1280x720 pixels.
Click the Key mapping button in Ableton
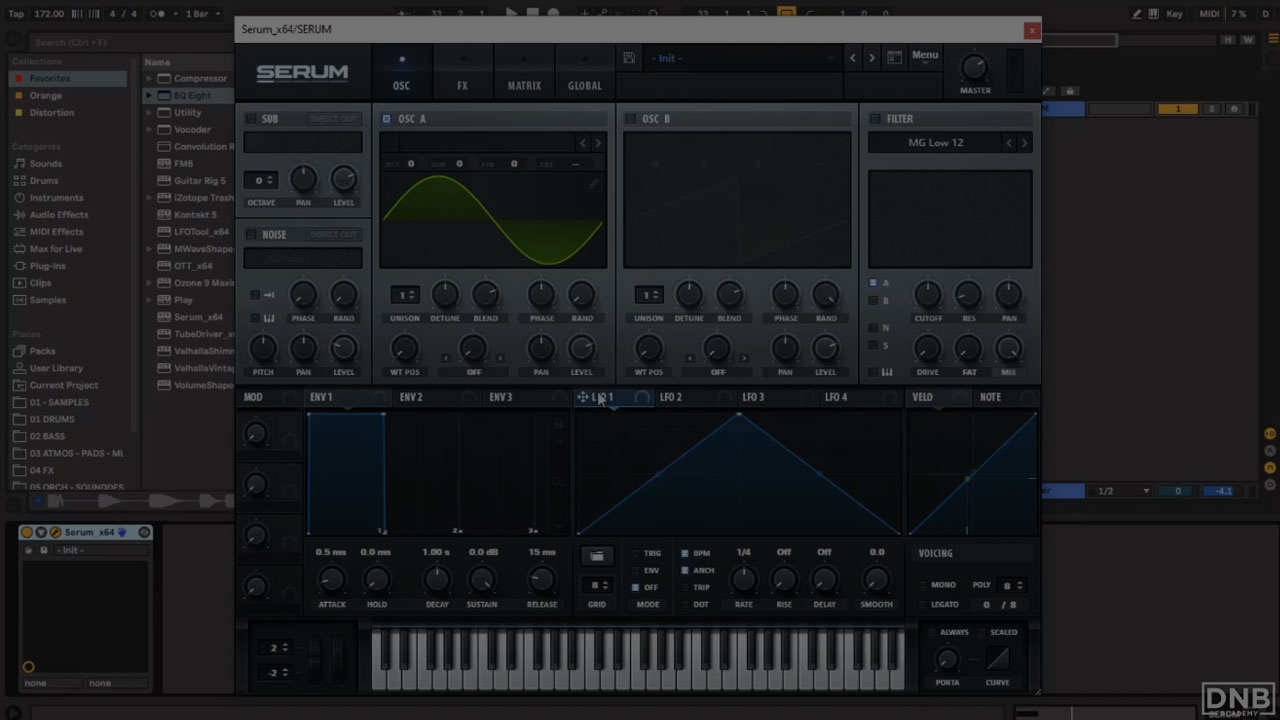coord(1175,14)
